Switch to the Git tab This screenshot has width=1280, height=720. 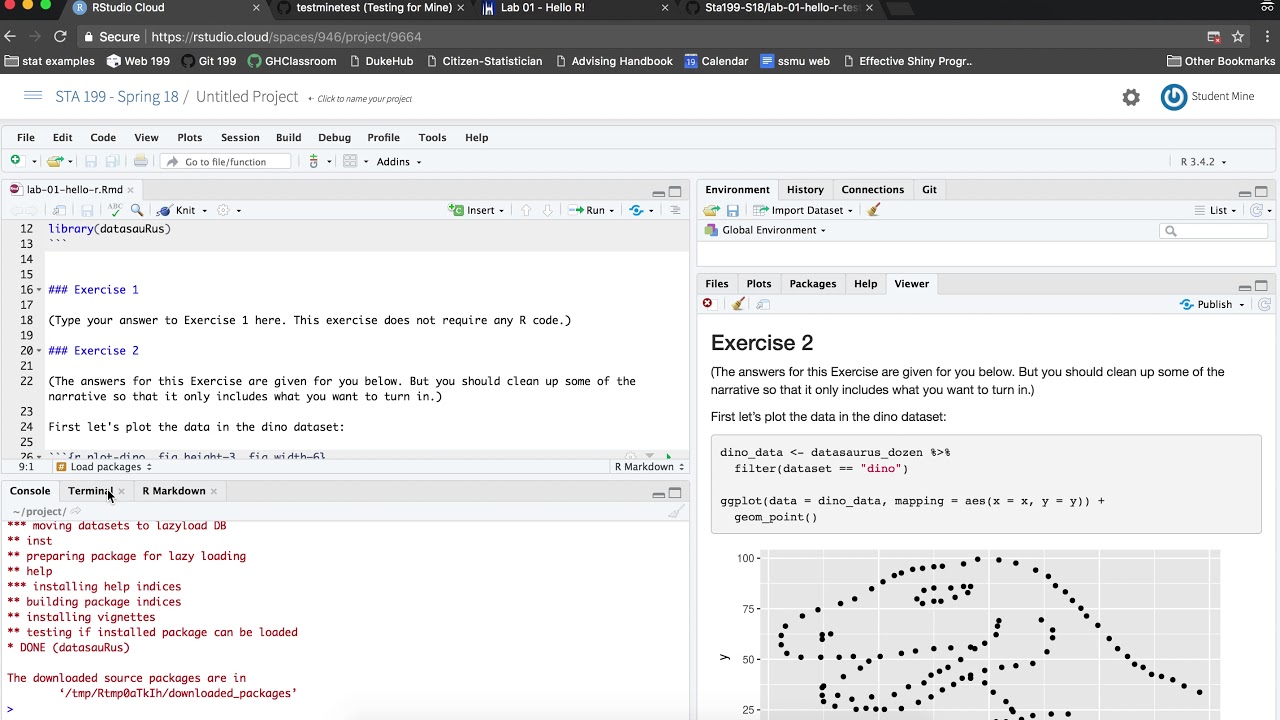pyautogui.click(x=929, y=189)
